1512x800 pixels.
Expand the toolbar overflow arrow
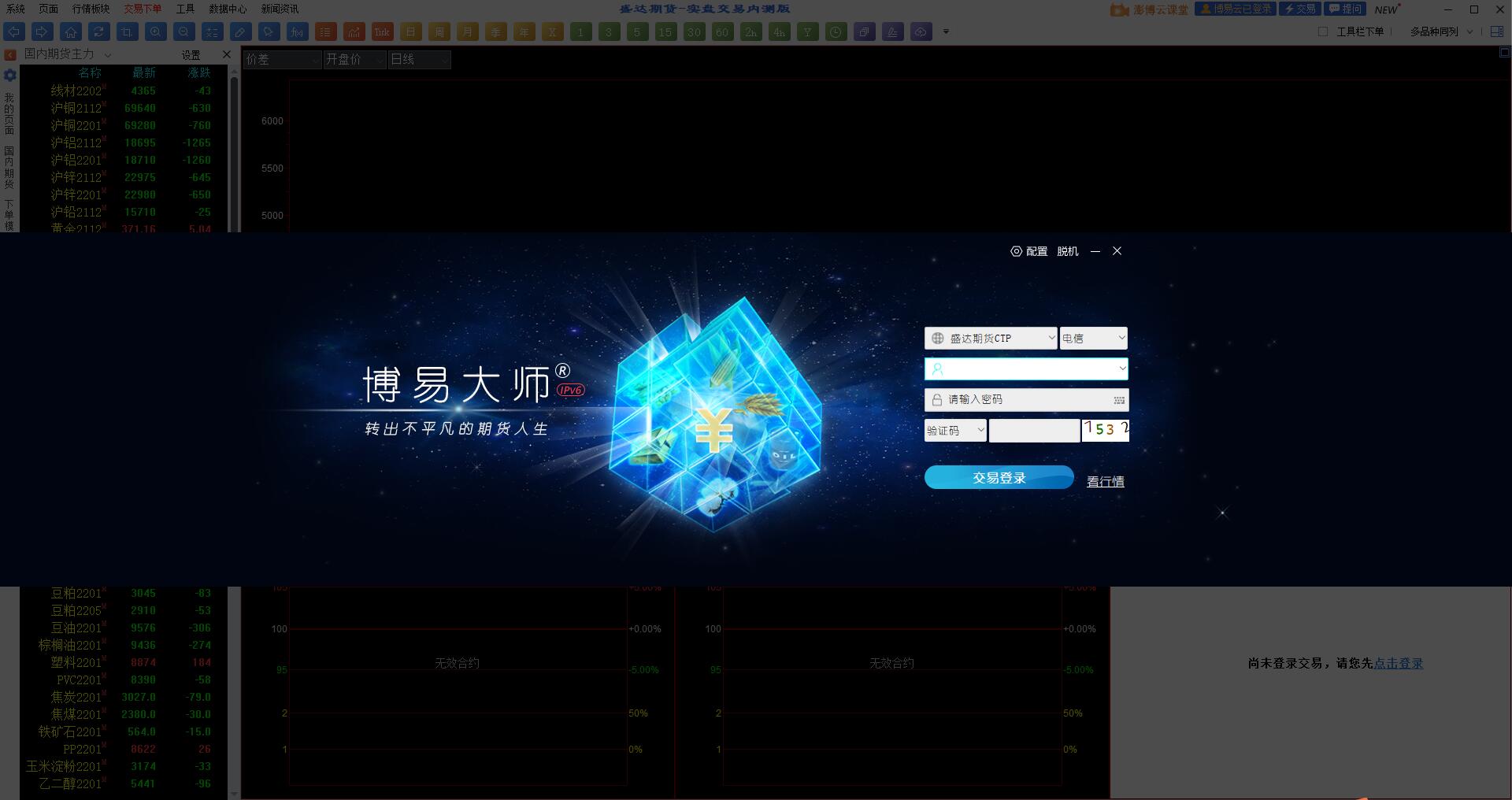point(946,32)
